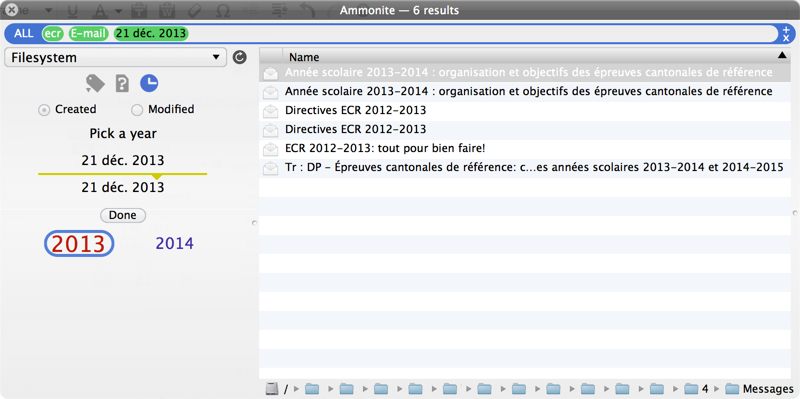Click the circular refresh arrow beside Filesystem

click(x=239, y=57)
